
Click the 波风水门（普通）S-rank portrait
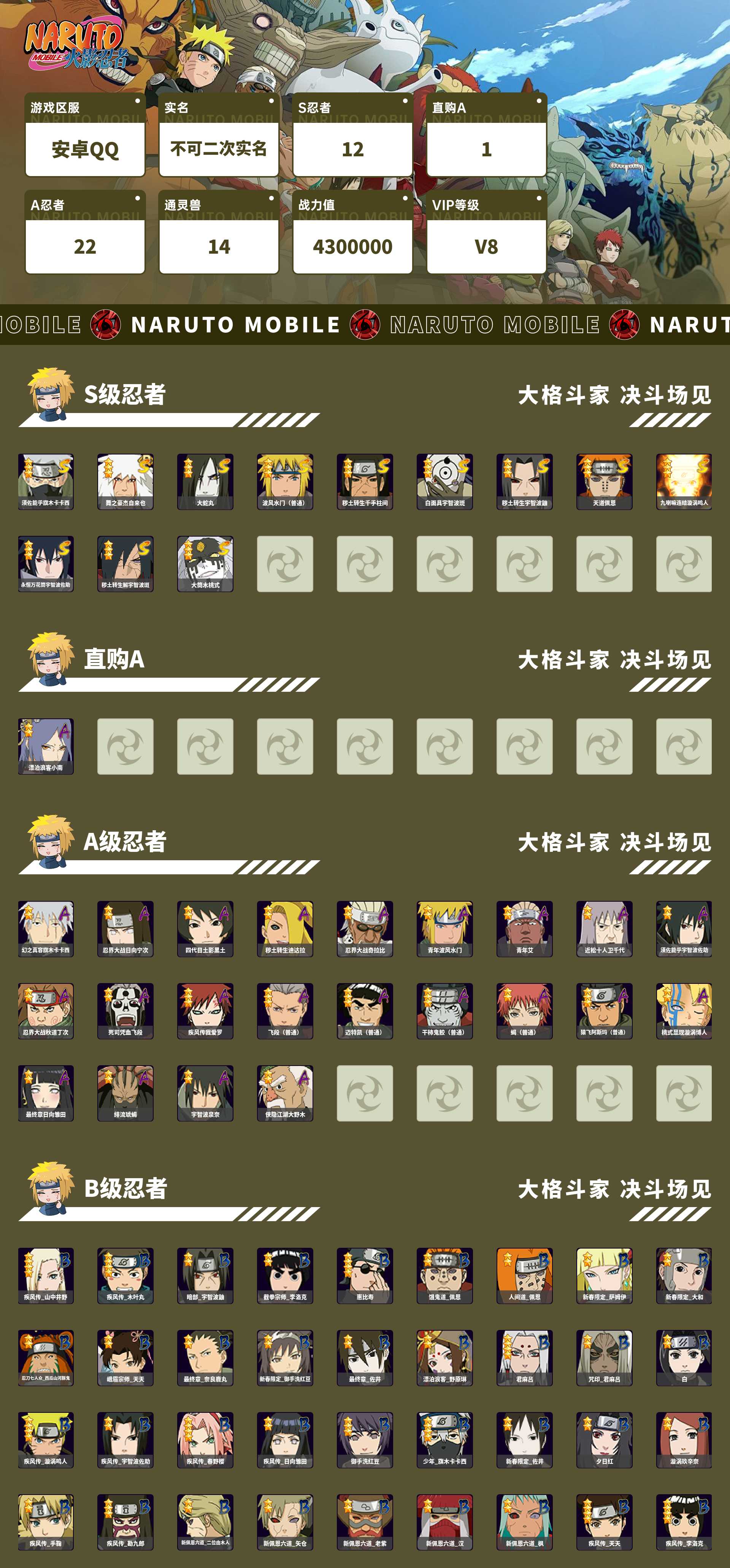285,481
